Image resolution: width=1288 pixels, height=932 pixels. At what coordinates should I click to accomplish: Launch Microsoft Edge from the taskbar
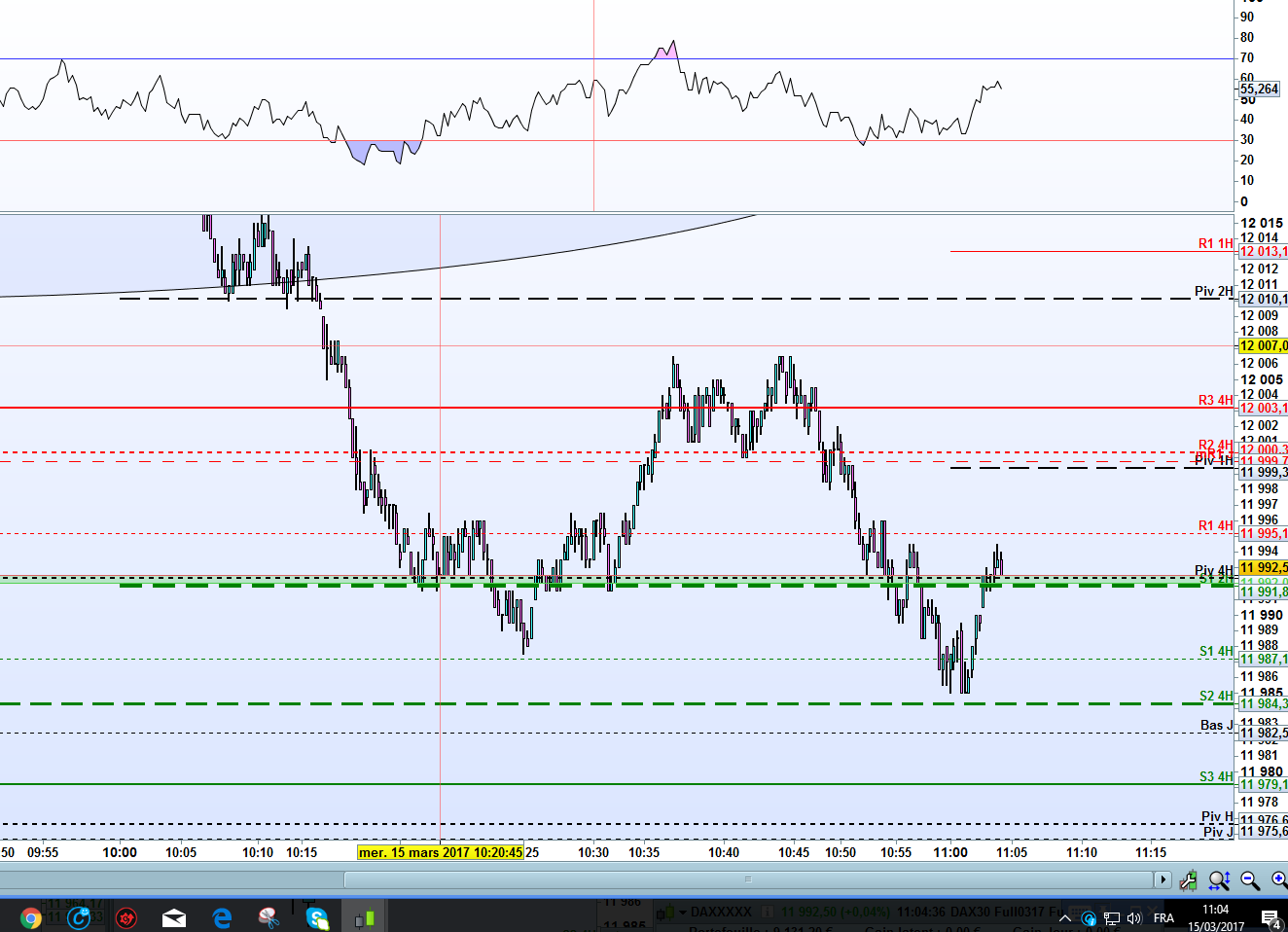222,917
